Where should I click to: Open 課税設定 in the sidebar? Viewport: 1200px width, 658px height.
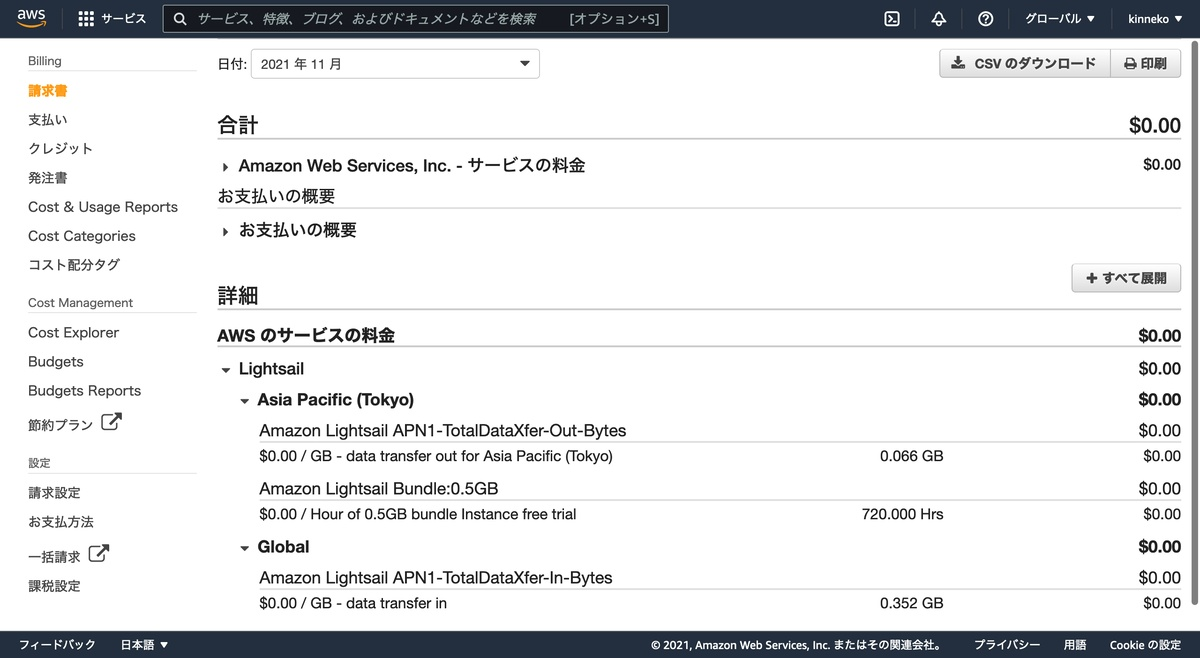point(54,586)
